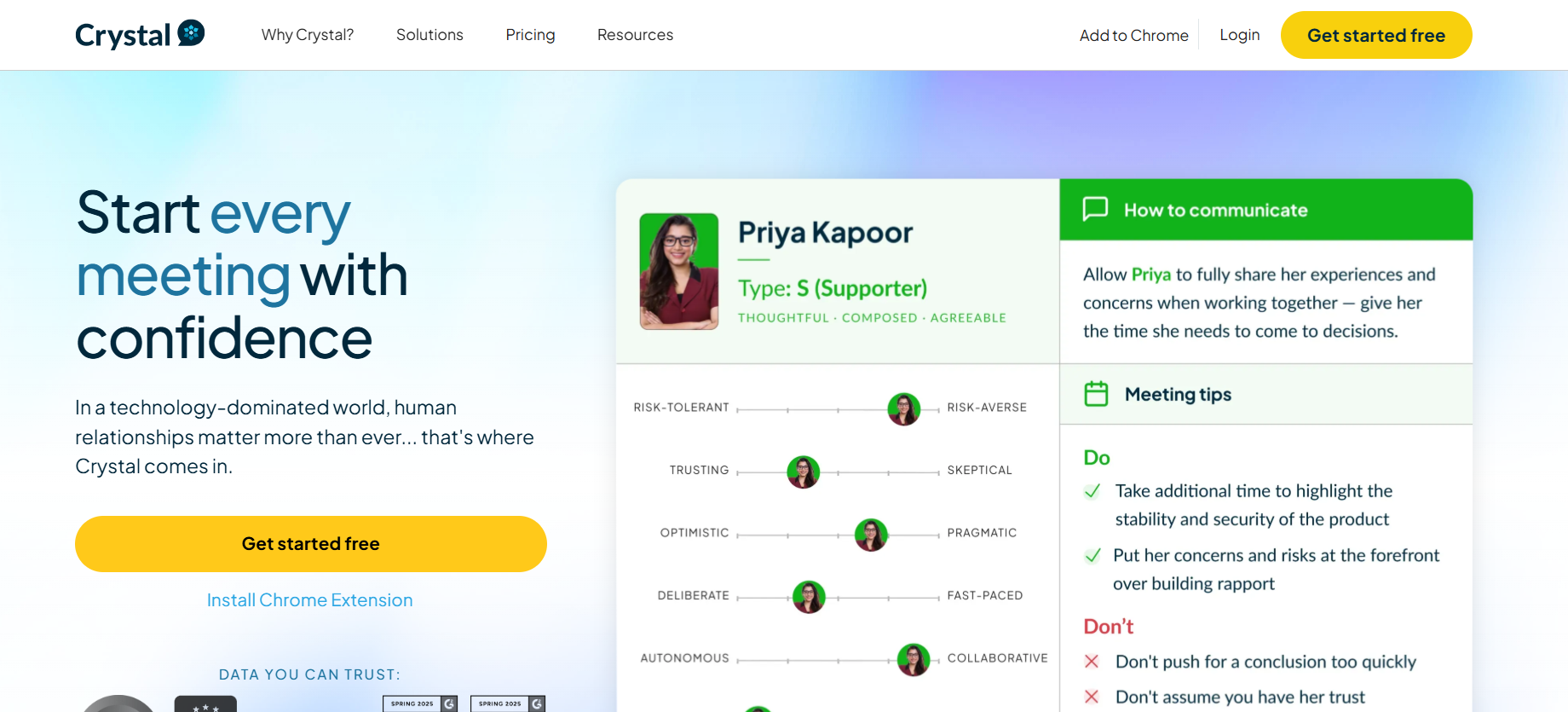Open the Solutions menu

(429, 35)
